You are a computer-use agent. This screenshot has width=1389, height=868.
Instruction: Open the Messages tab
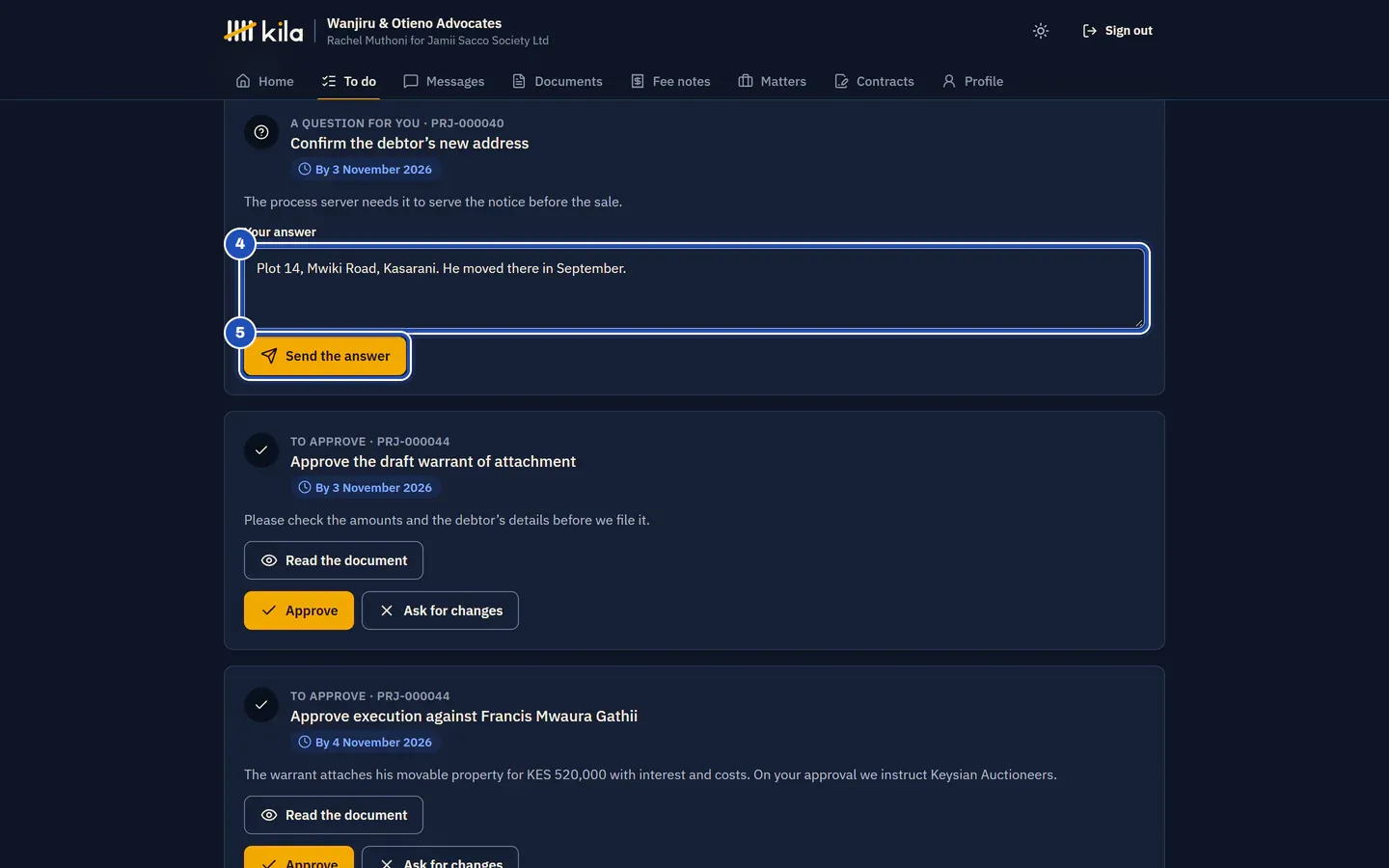click(x=444, y=81)
